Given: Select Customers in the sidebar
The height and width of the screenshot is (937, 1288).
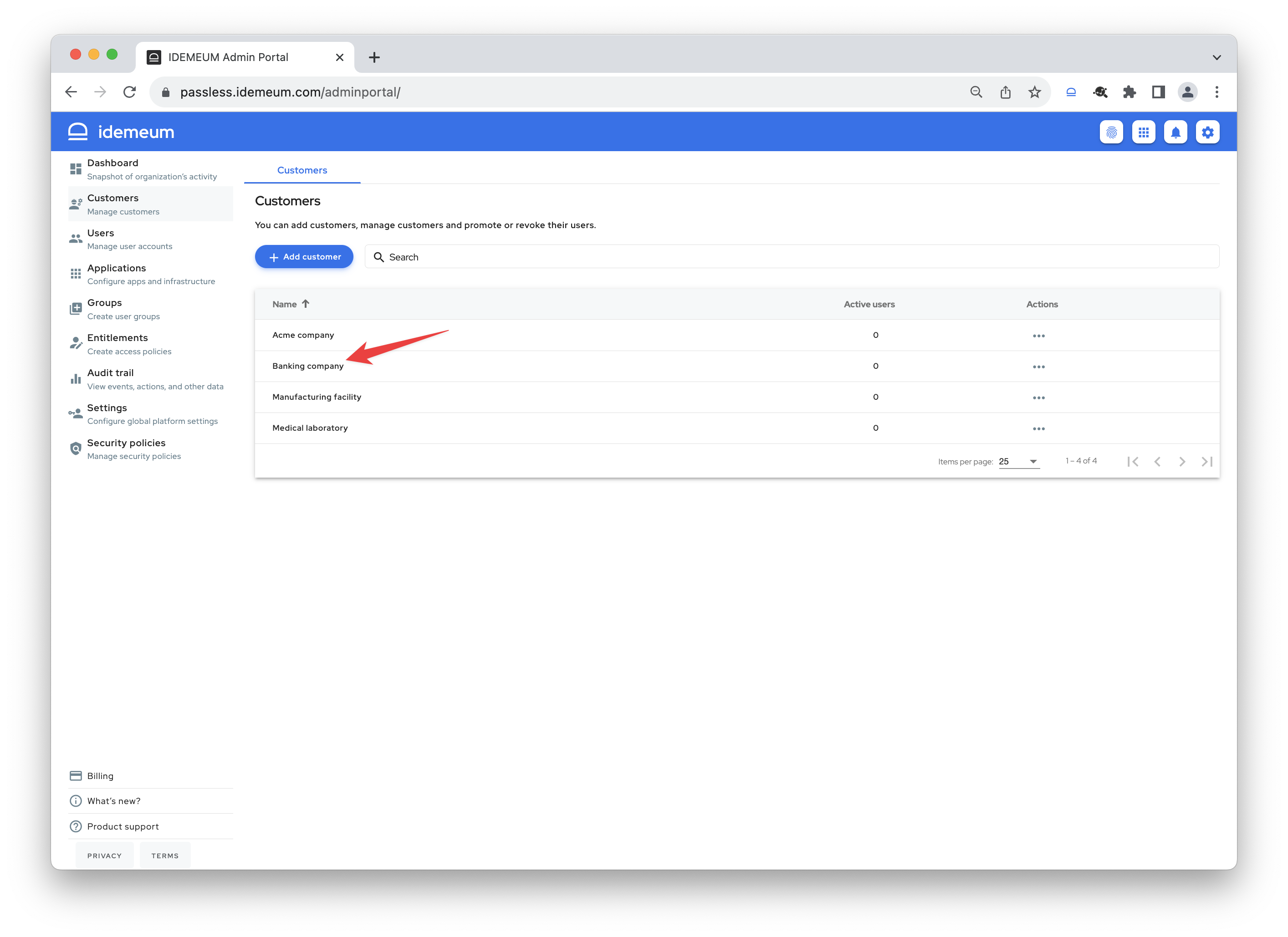Looking at the screenshot, I should pos(150,204).
